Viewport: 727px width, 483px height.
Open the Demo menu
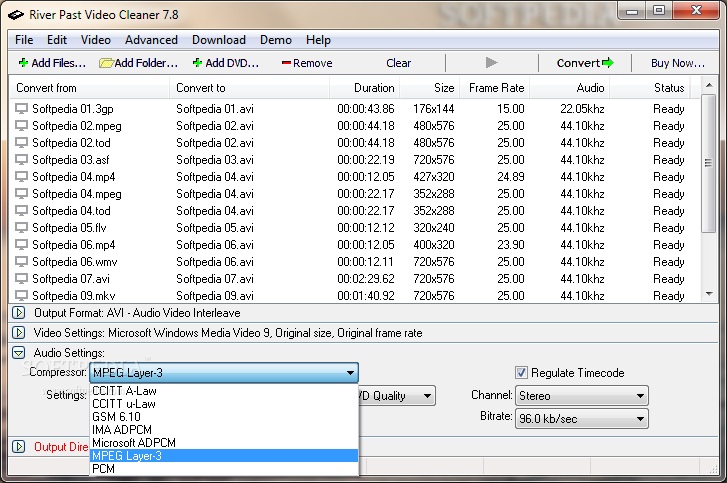coord(275,40)
